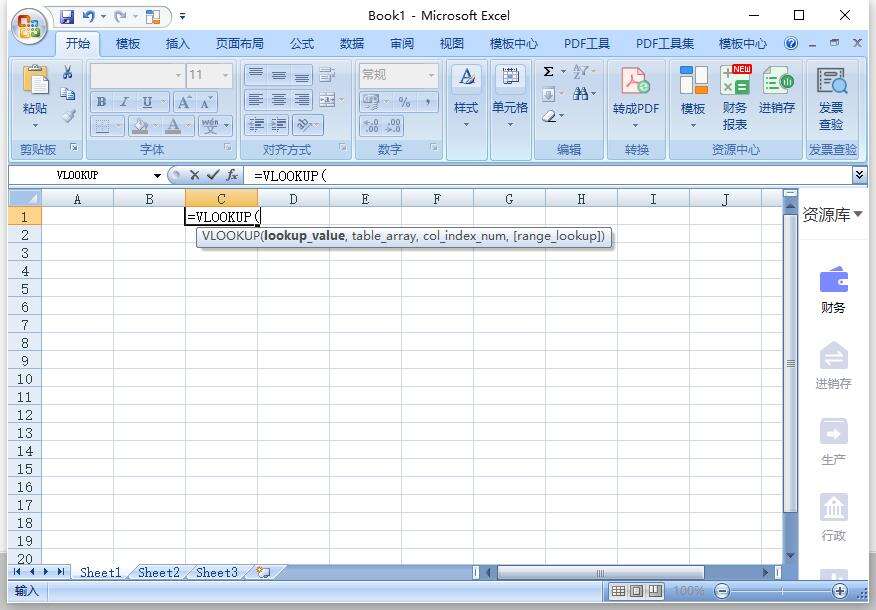The width and height of the screenshot is (876, 610).
Task: Toggle wrap text button
Action: click(x=327, y=74)
